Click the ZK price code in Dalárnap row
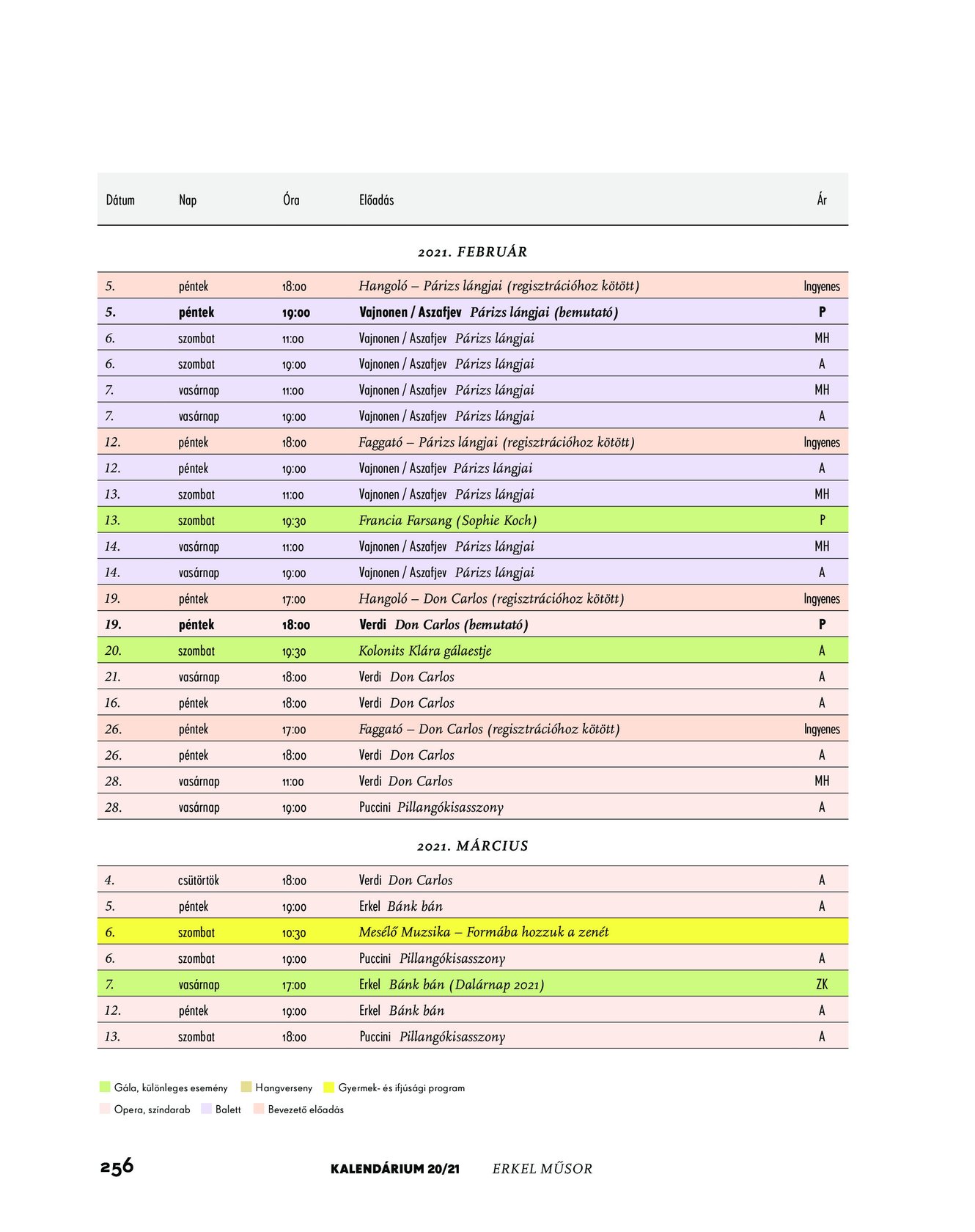Screen dimensions: 975x1232 pos(822,984)
